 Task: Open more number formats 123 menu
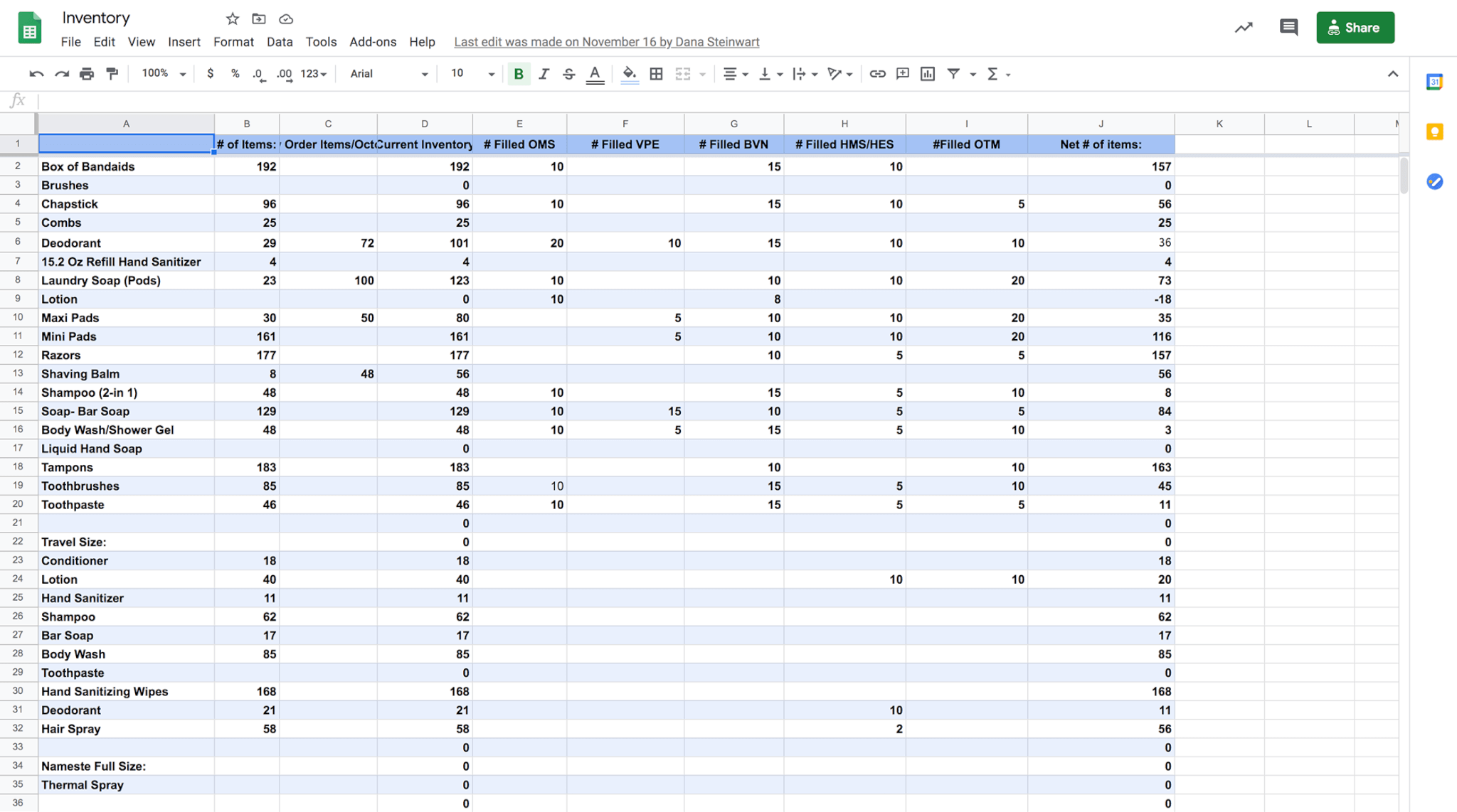[x=313, y=74]
